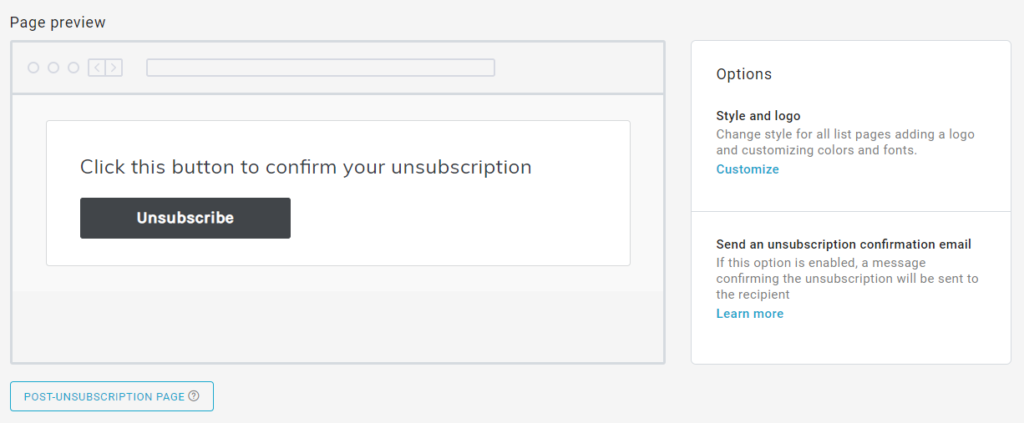Open the Customize link under Style and logo
This screenshot has width=1024, height=423.
pos(747,170)
